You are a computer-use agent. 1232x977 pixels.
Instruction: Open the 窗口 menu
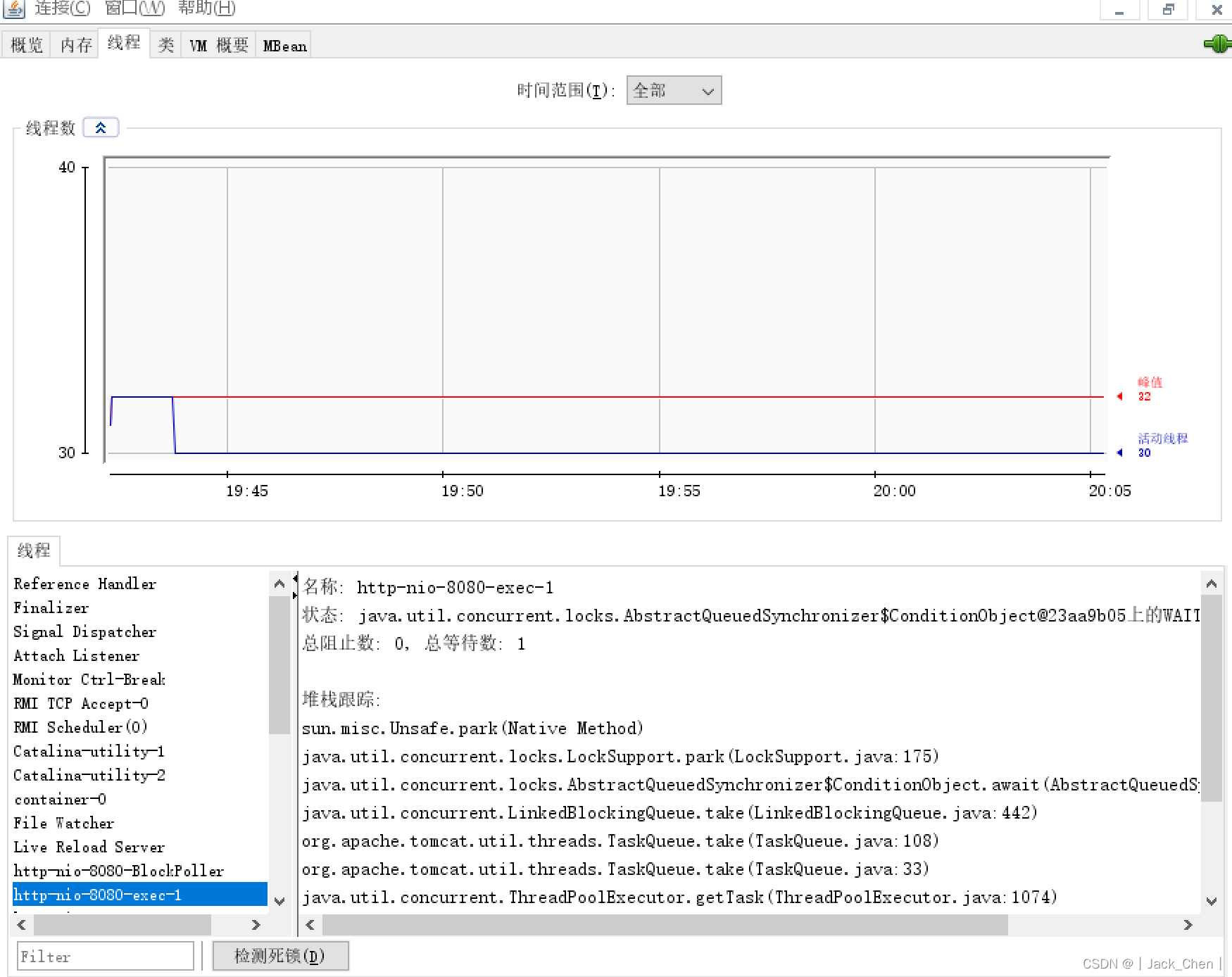(x=134, y=8)
